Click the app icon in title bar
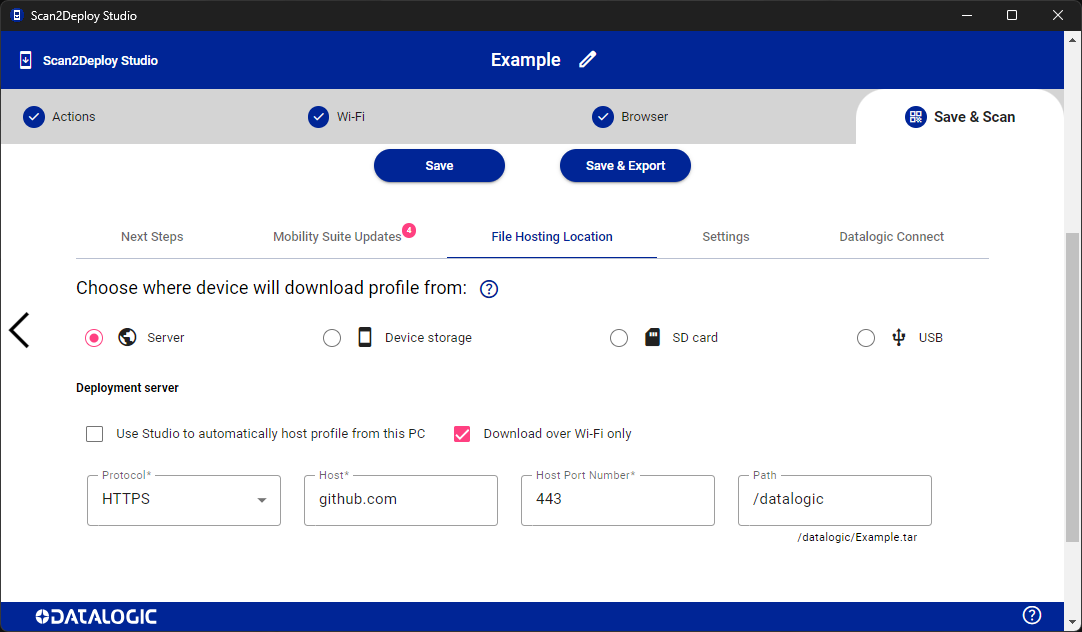Viewport: 1082px width, 632px height. tap(17, 15)
